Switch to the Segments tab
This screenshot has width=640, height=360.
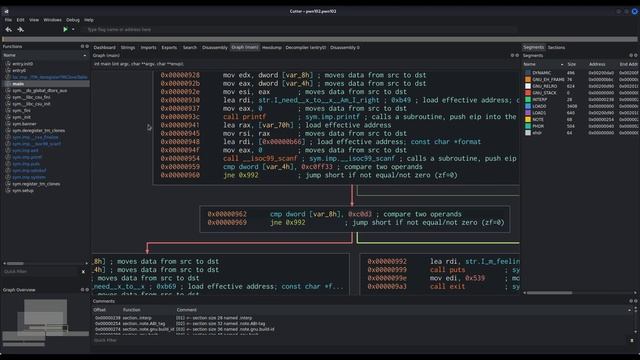point(533,47)
